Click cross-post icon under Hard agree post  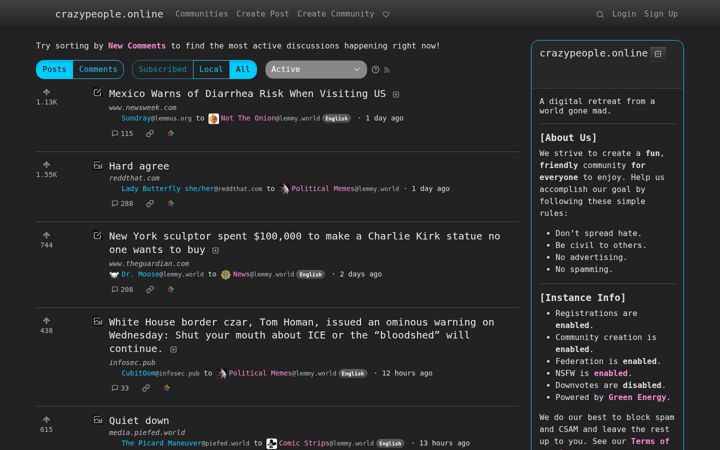pos(171,203)
